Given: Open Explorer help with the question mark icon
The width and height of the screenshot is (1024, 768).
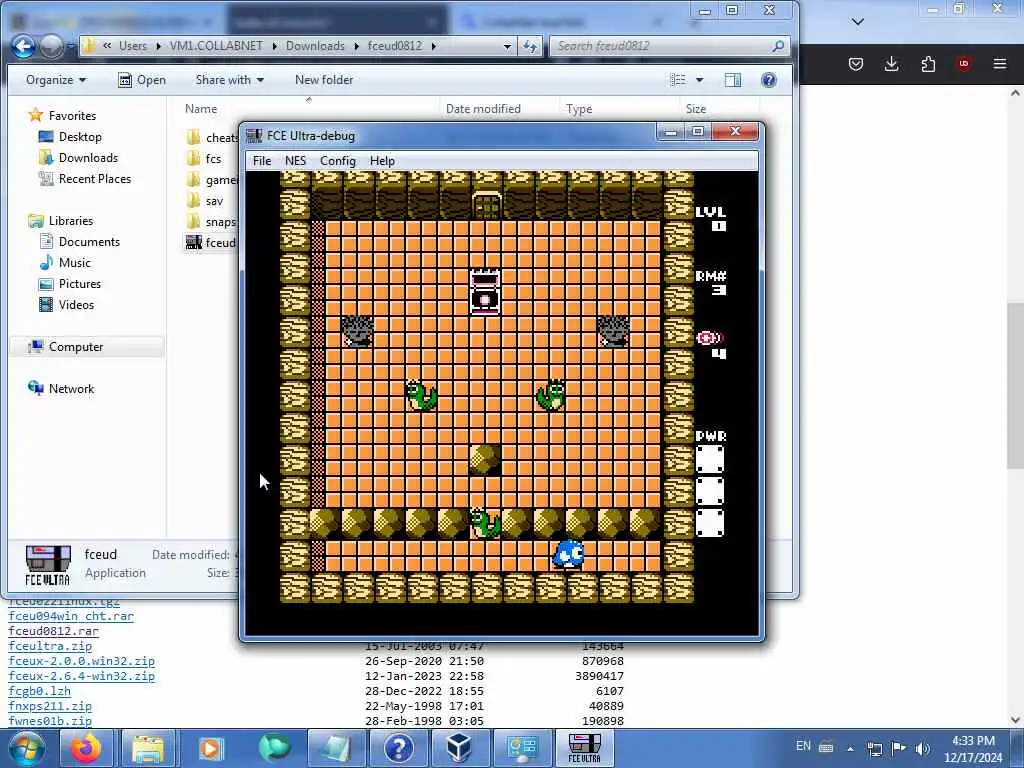Looking at the screenshot, I should click(769, 80).
